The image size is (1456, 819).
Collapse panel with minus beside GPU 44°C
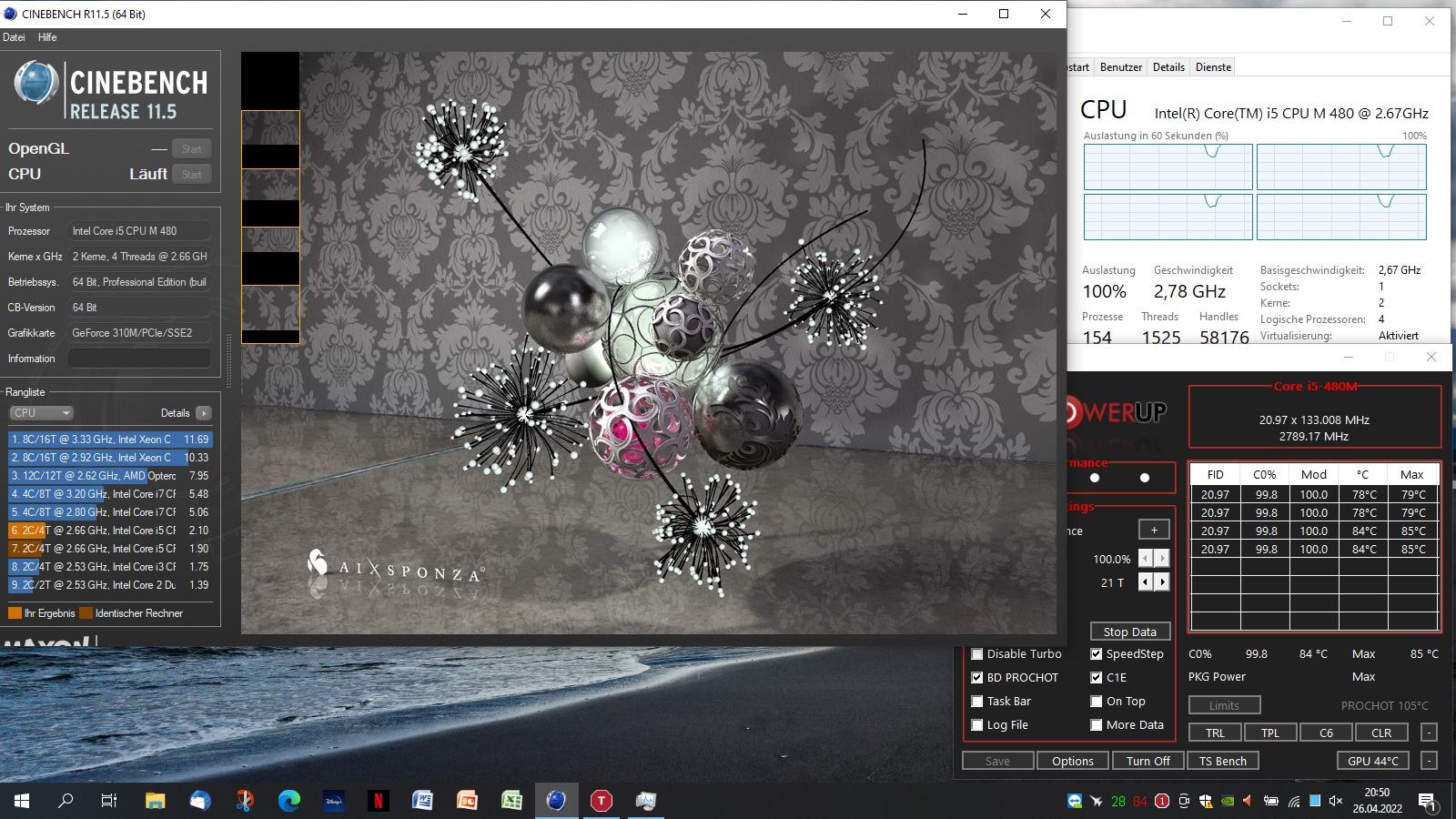pos(1429,761)
